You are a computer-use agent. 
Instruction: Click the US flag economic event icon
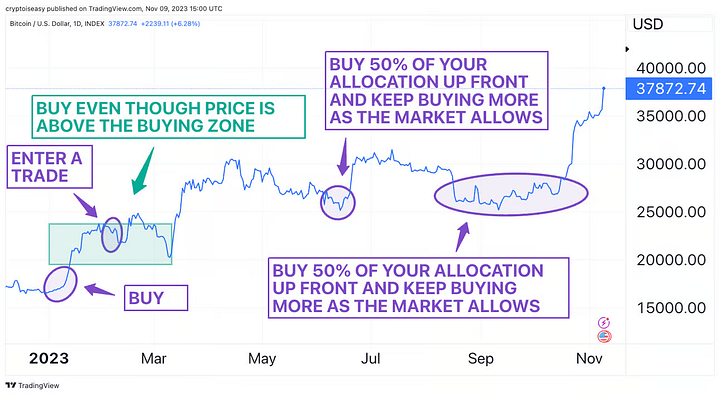pyautogui.click(x=604, y=337)
